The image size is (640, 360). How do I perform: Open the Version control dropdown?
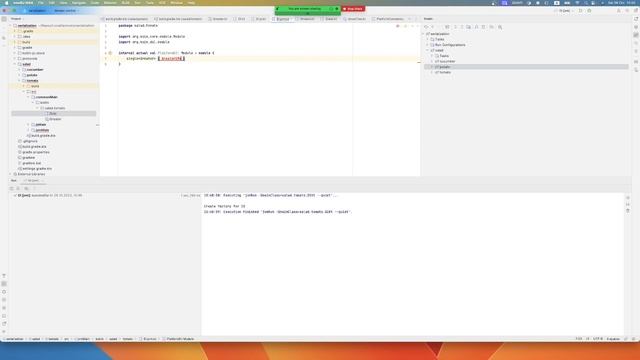coord(66,11)
